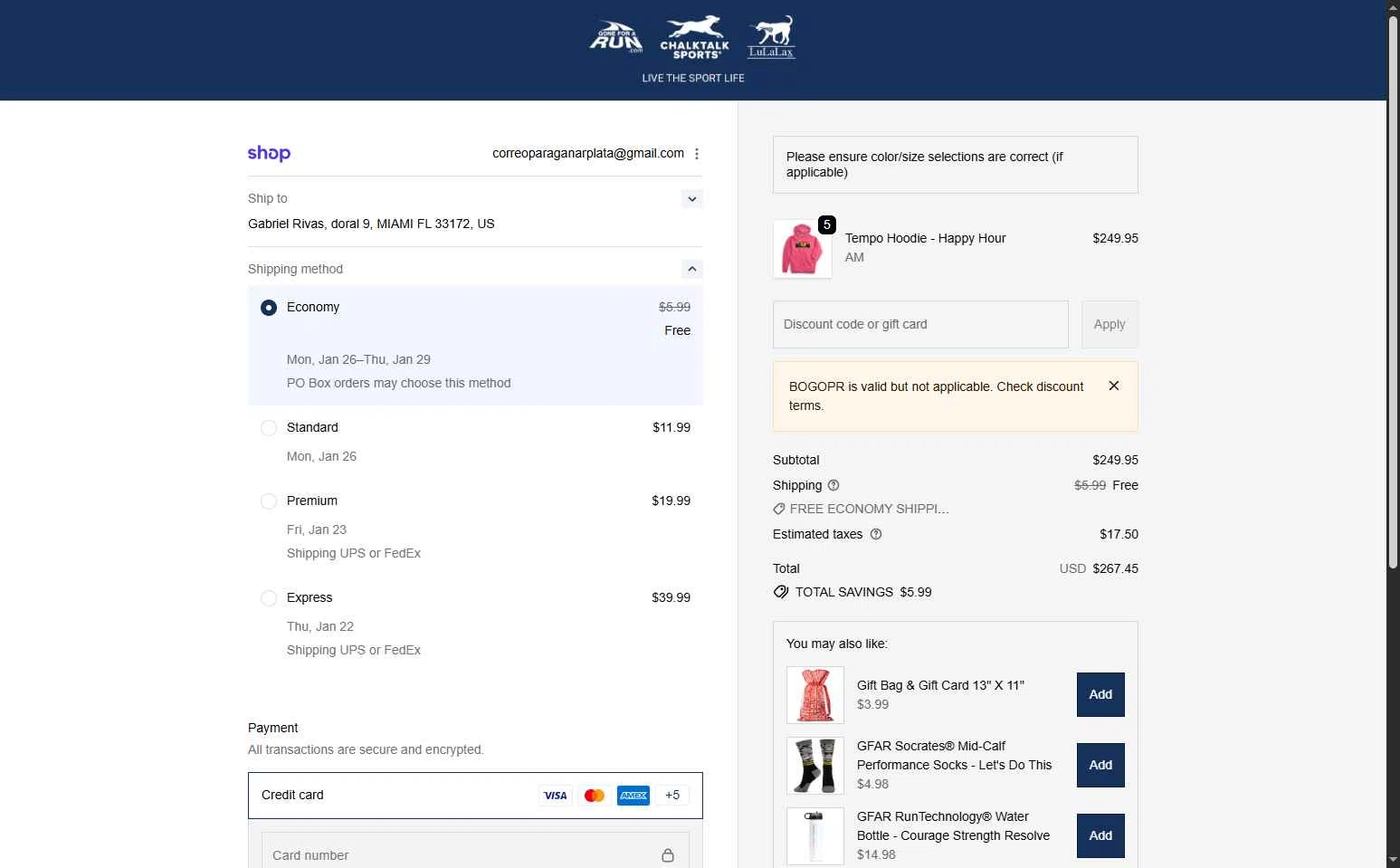Click the vertical page scrollbar
The width and height of the screenshot is (1400, 868).
tap(1393, 292)
